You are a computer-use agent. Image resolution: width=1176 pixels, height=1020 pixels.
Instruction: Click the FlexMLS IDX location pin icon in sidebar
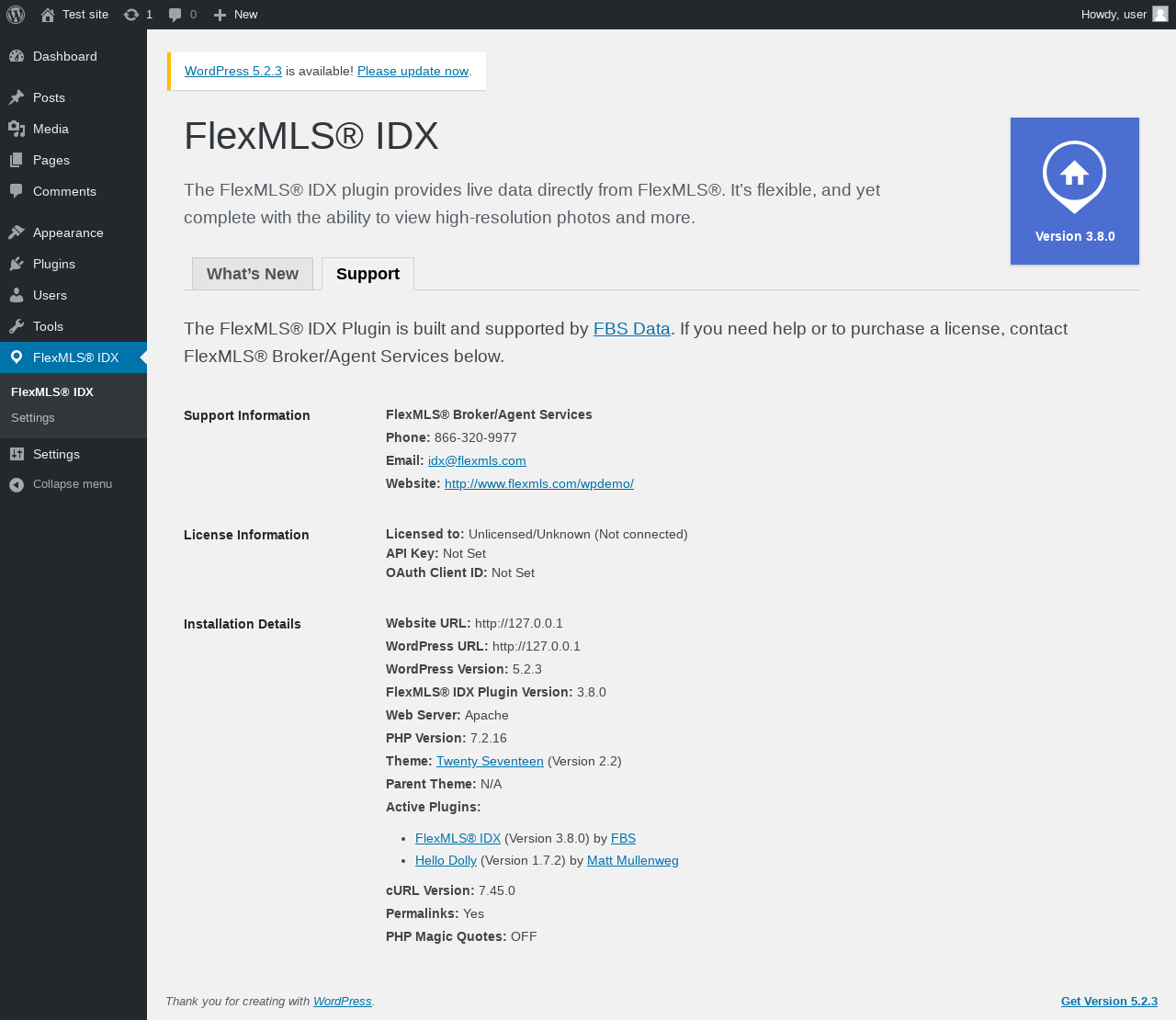(17, 357)
